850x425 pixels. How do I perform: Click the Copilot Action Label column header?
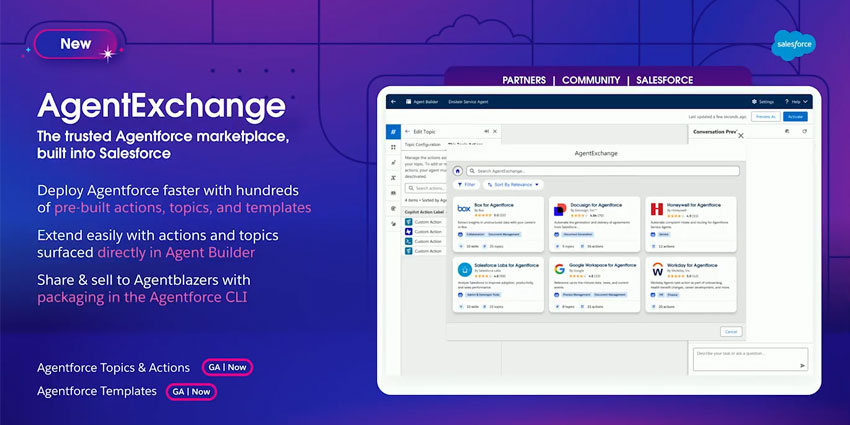click(x=424, y=211)
